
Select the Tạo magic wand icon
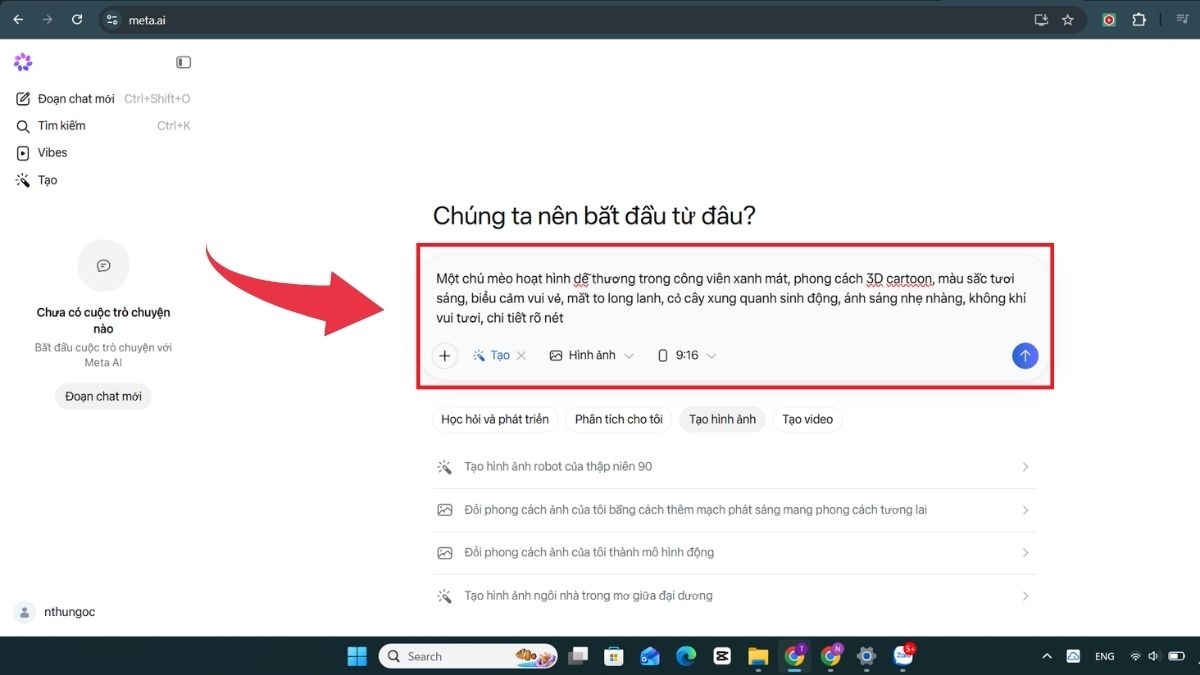[x=22, y=180]
